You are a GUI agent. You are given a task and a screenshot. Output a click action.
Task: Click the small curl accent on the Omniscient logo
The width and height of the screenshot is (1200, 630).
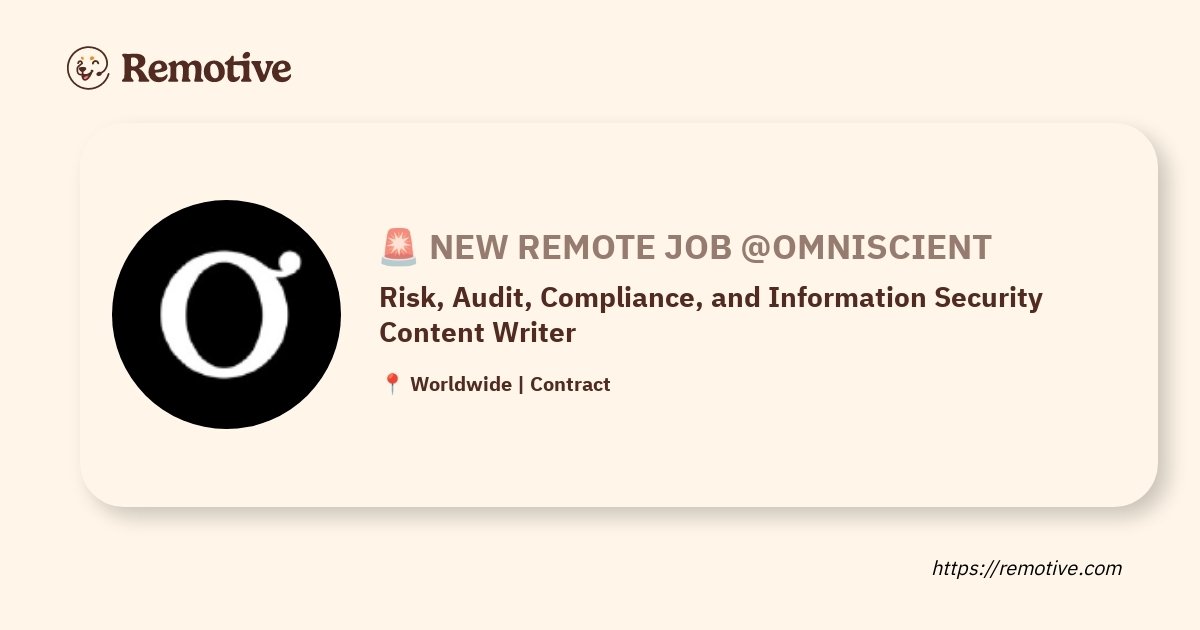pos(290,263)
